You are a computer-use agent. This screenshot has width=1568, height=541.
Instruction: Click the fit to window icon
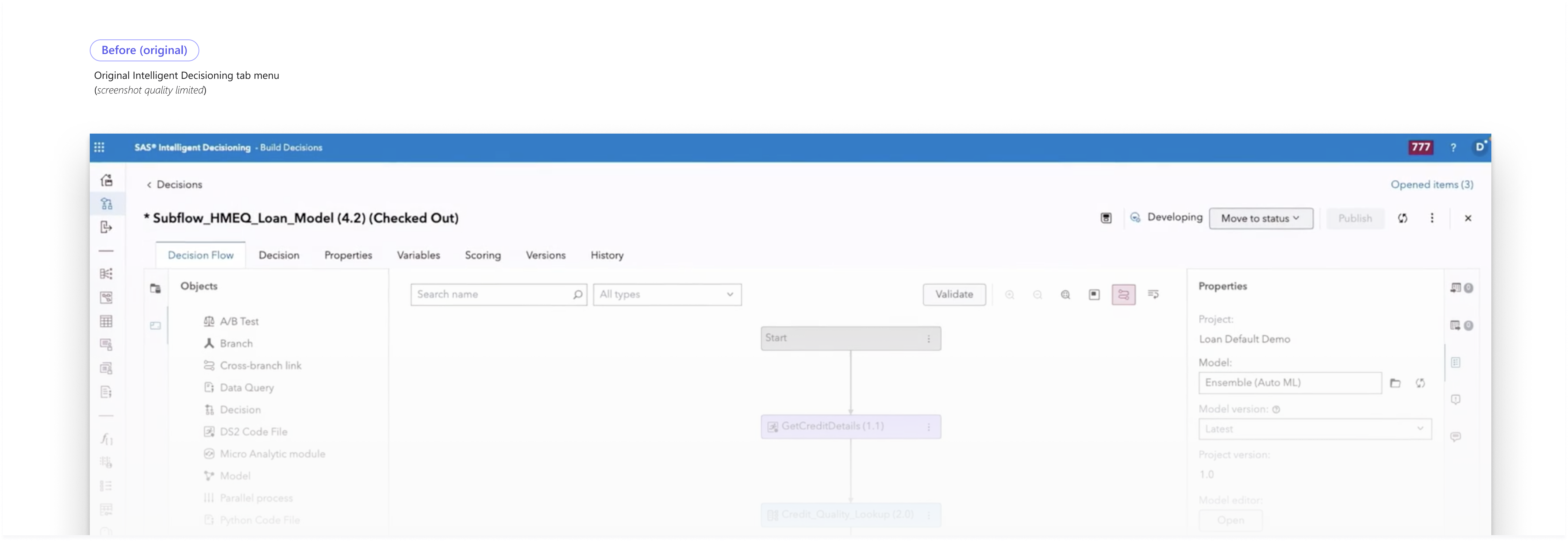pos(1094,295)
